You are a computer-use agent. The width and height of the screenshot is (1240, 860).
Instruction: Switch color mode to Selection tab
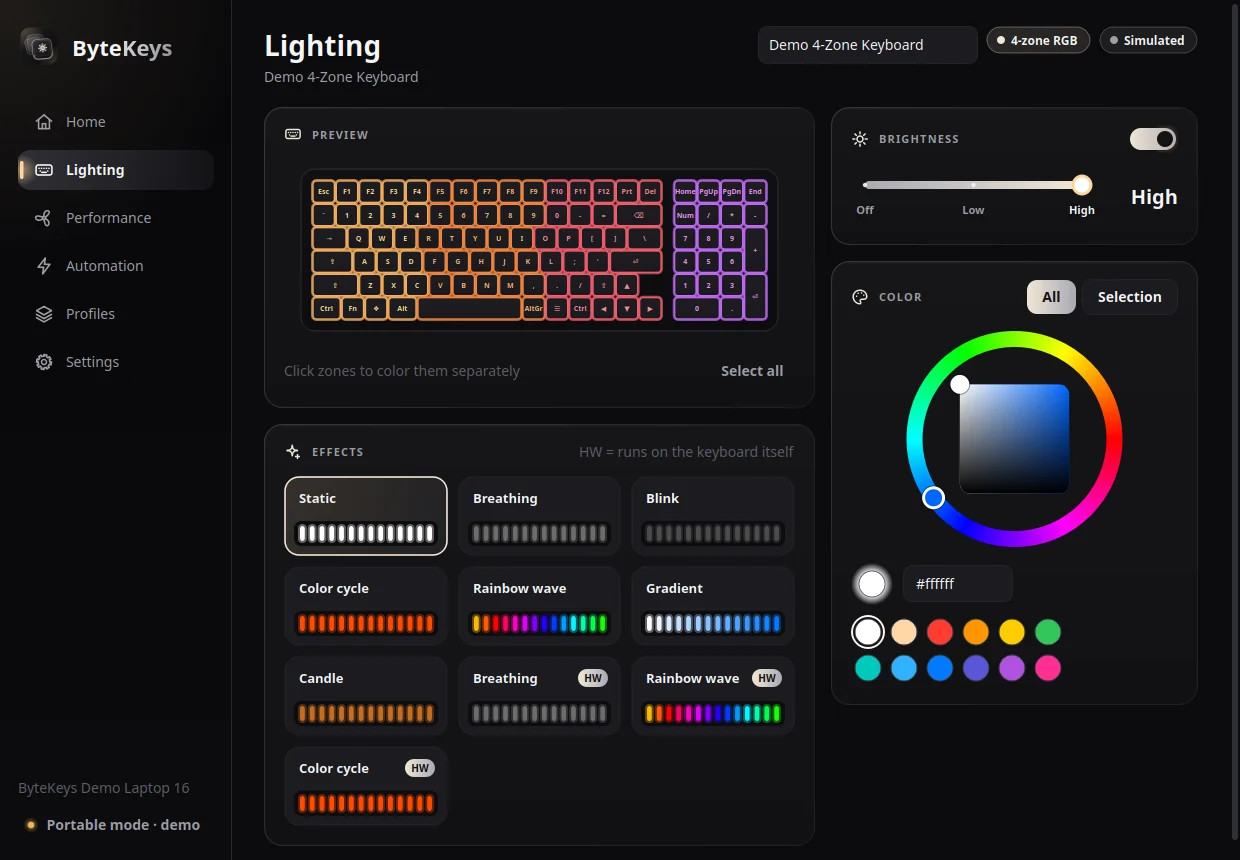pyautogui.click(x=1129, y=297)
